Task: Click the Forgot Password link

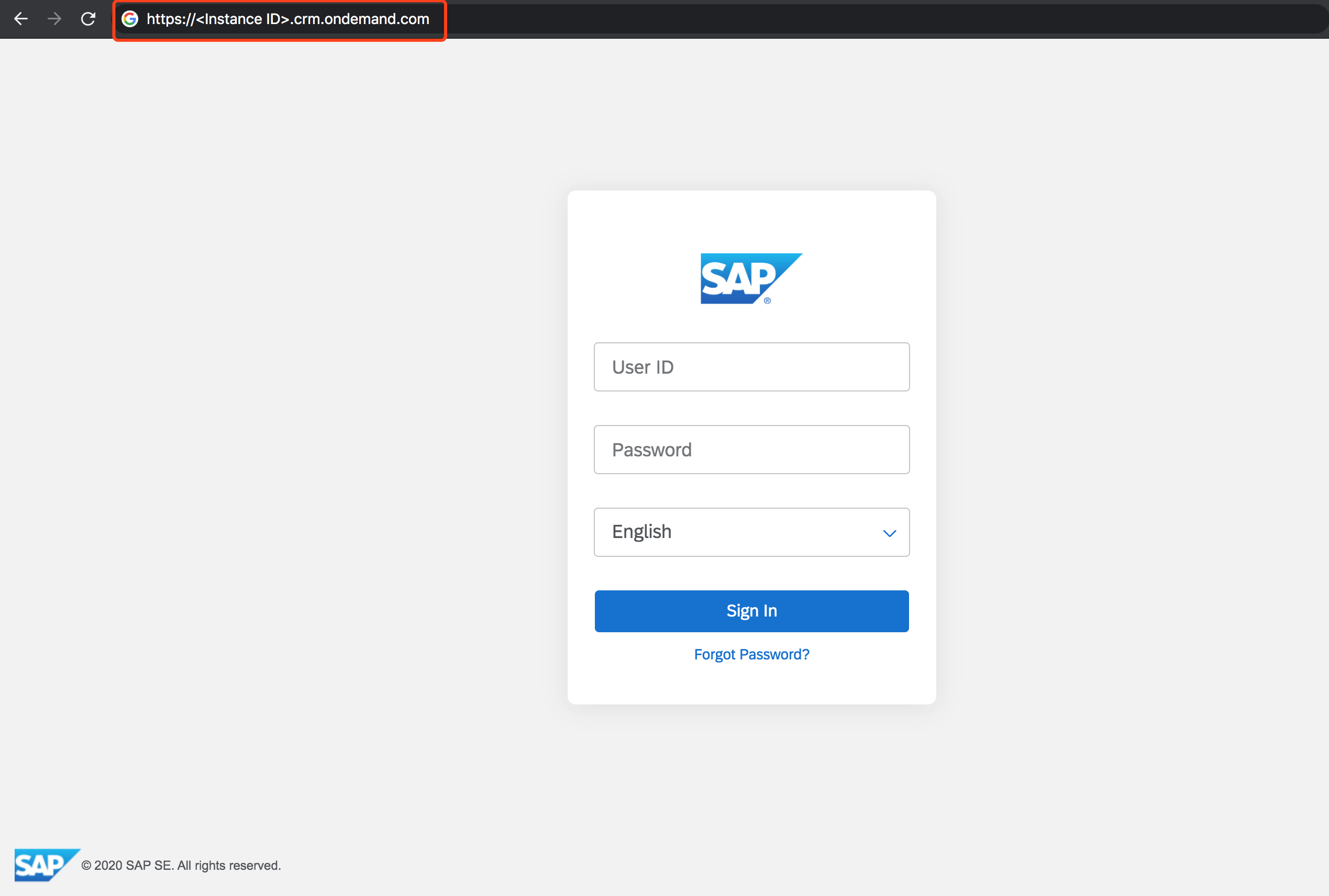Action: coord(752,655)
